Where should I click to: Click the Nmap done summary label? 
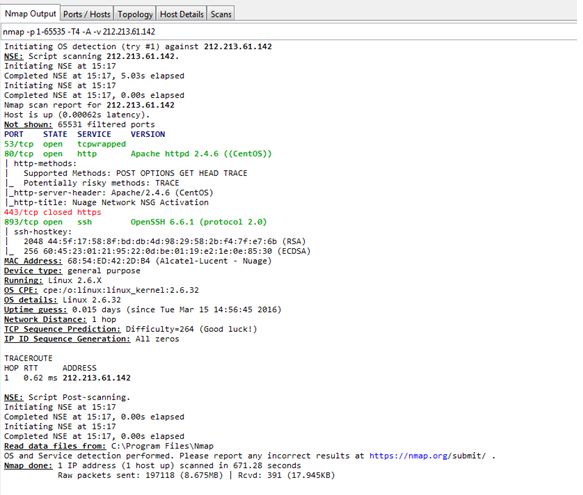[28, 465]
